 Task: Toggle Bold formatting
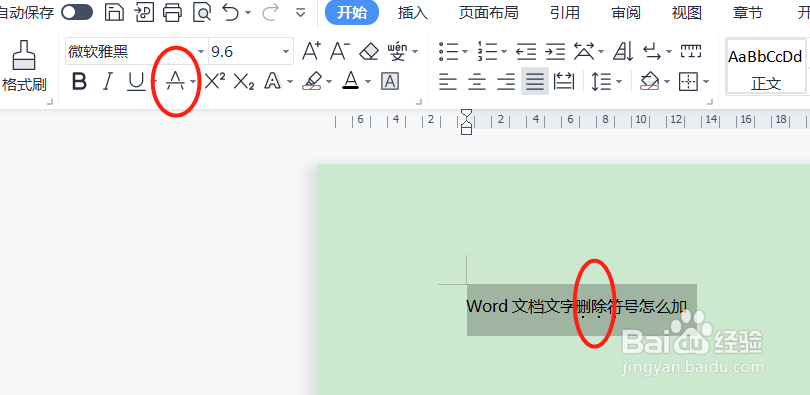pyautogui.click(x=79, y=81)
